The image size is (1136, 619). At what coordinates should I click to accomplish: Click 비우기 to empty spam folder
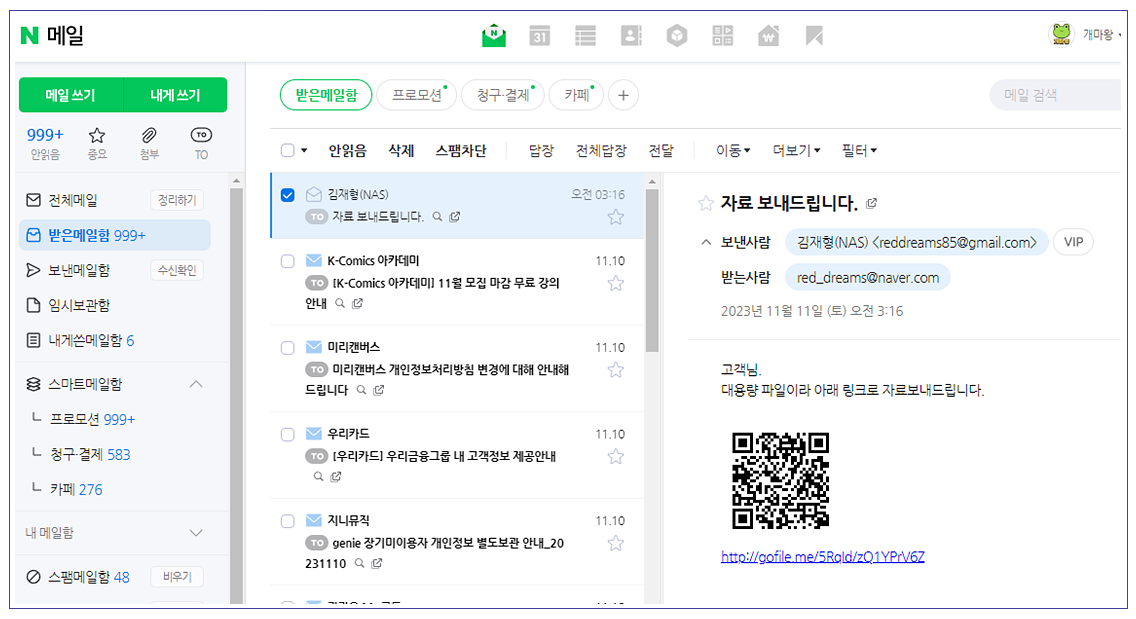177,577
